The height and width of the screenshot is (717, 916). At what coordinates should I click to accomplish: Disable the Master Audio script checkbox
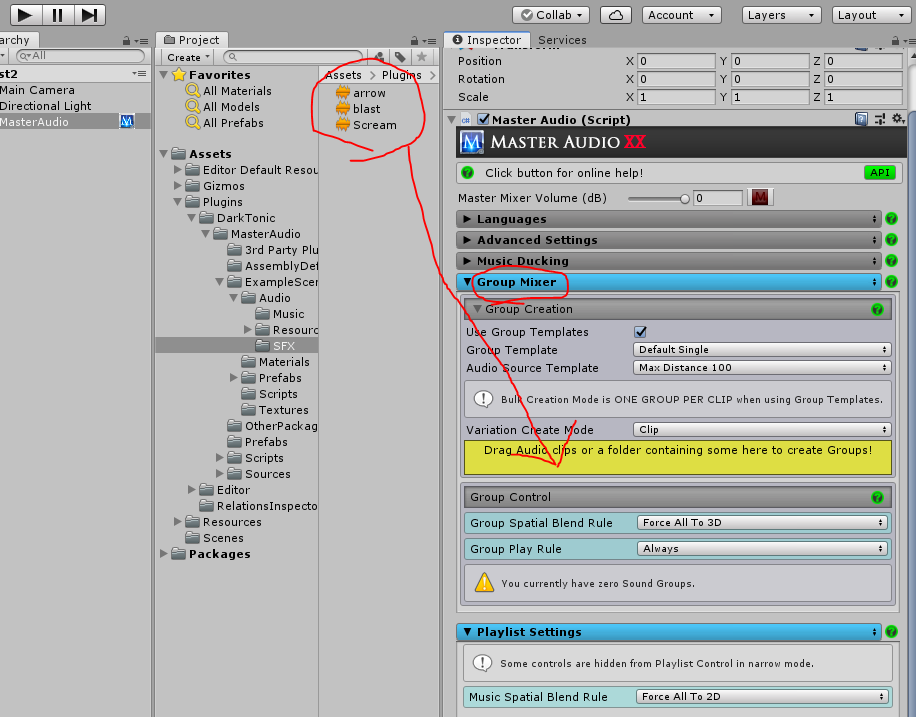coord(483,120)
